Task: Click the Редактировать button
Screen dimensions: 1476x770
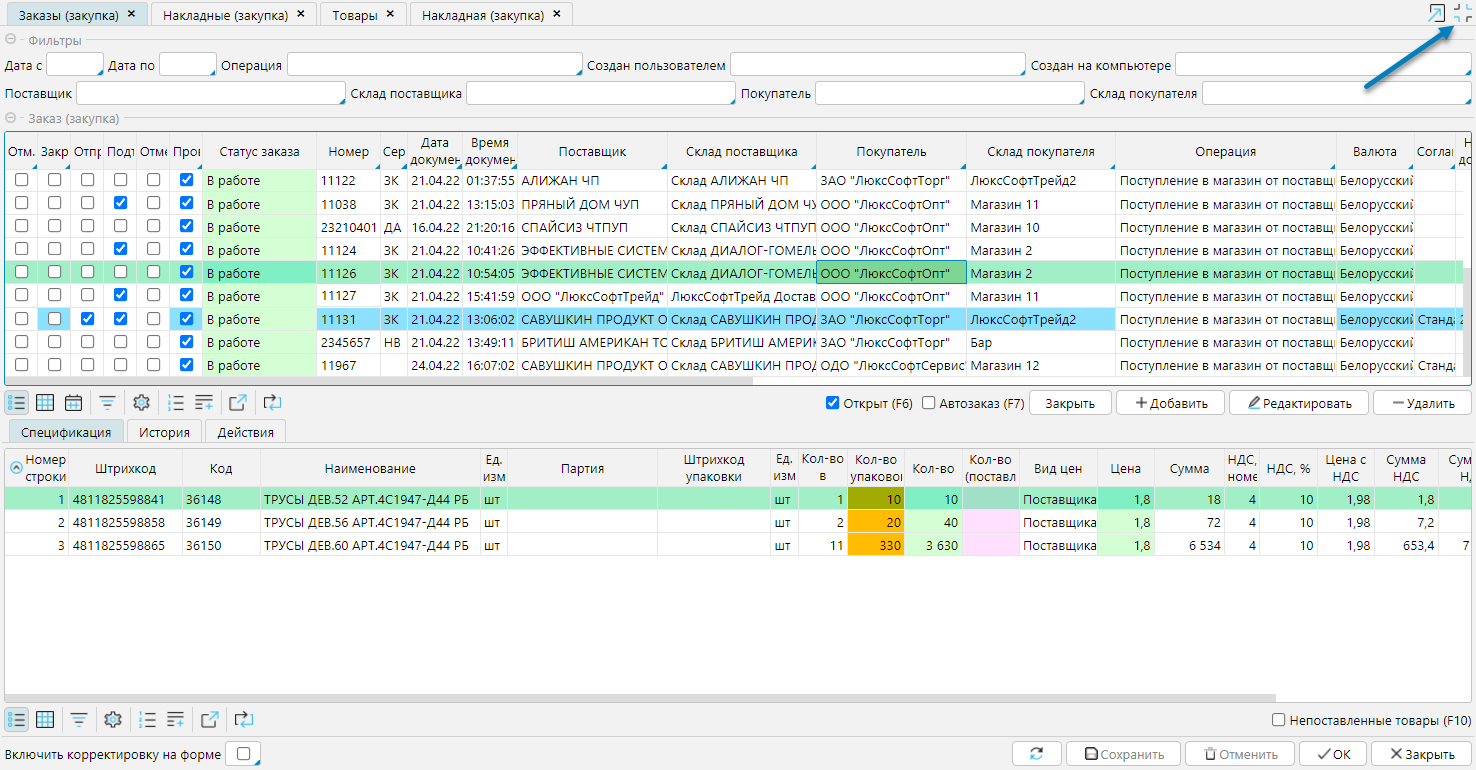Action: click(1297, 403)
